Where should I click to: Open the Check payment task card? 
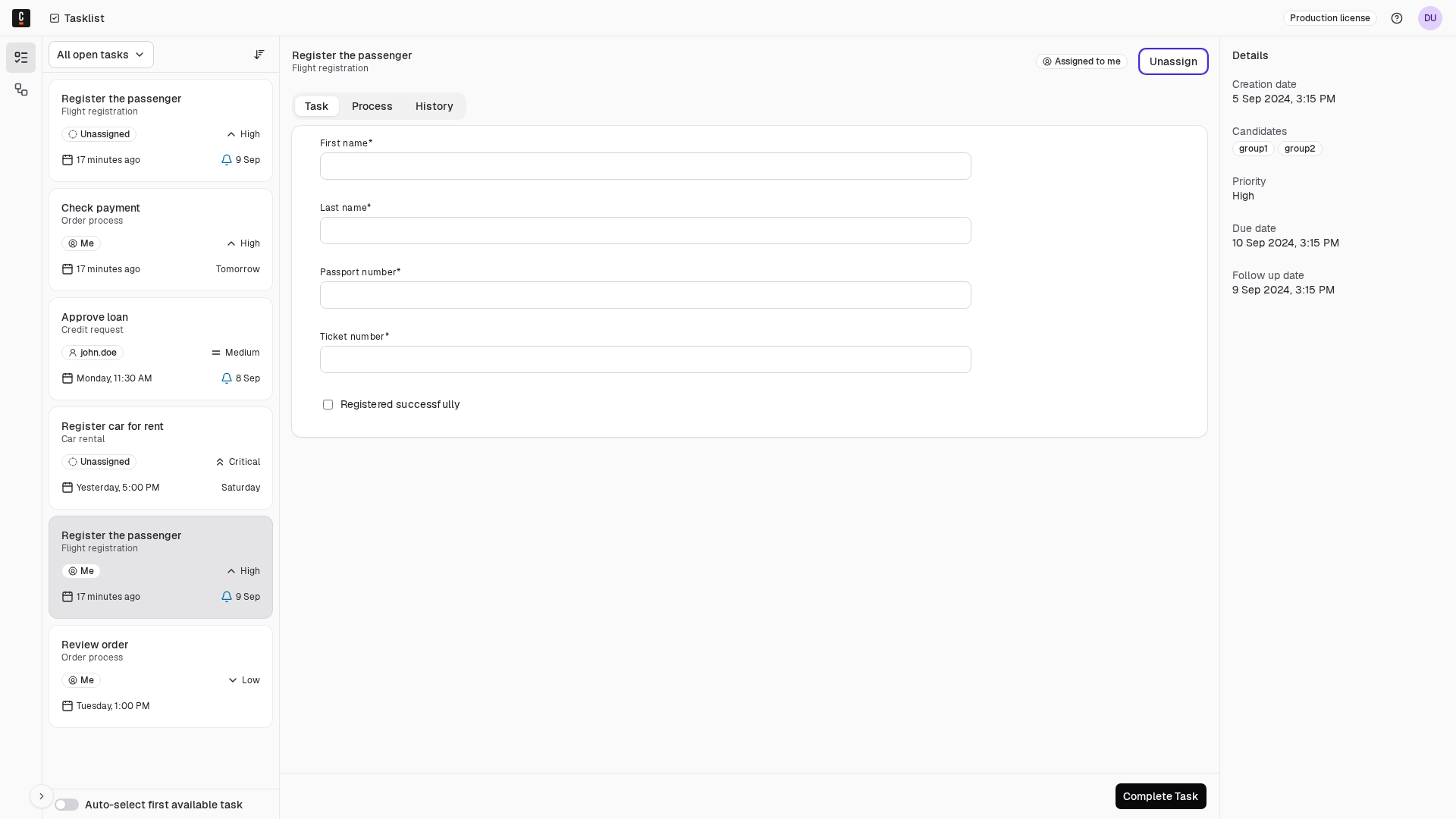[161, 240]
